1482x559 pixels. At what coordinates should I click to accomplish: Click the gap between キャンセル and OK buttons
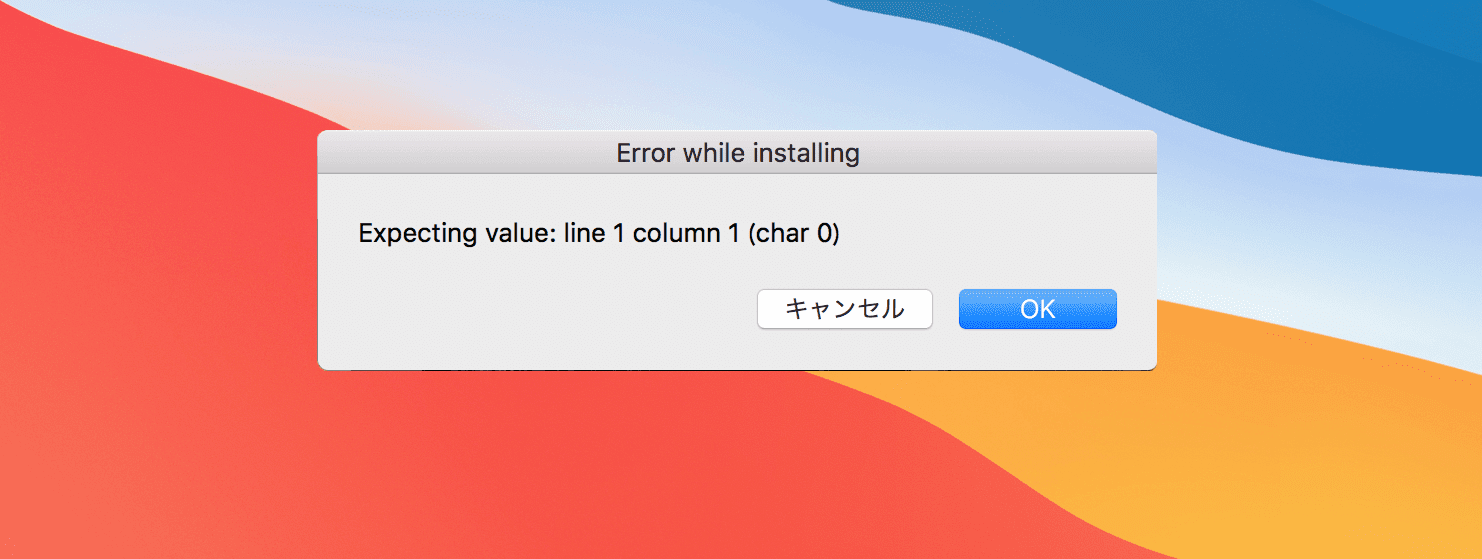(x=946, y=310)
